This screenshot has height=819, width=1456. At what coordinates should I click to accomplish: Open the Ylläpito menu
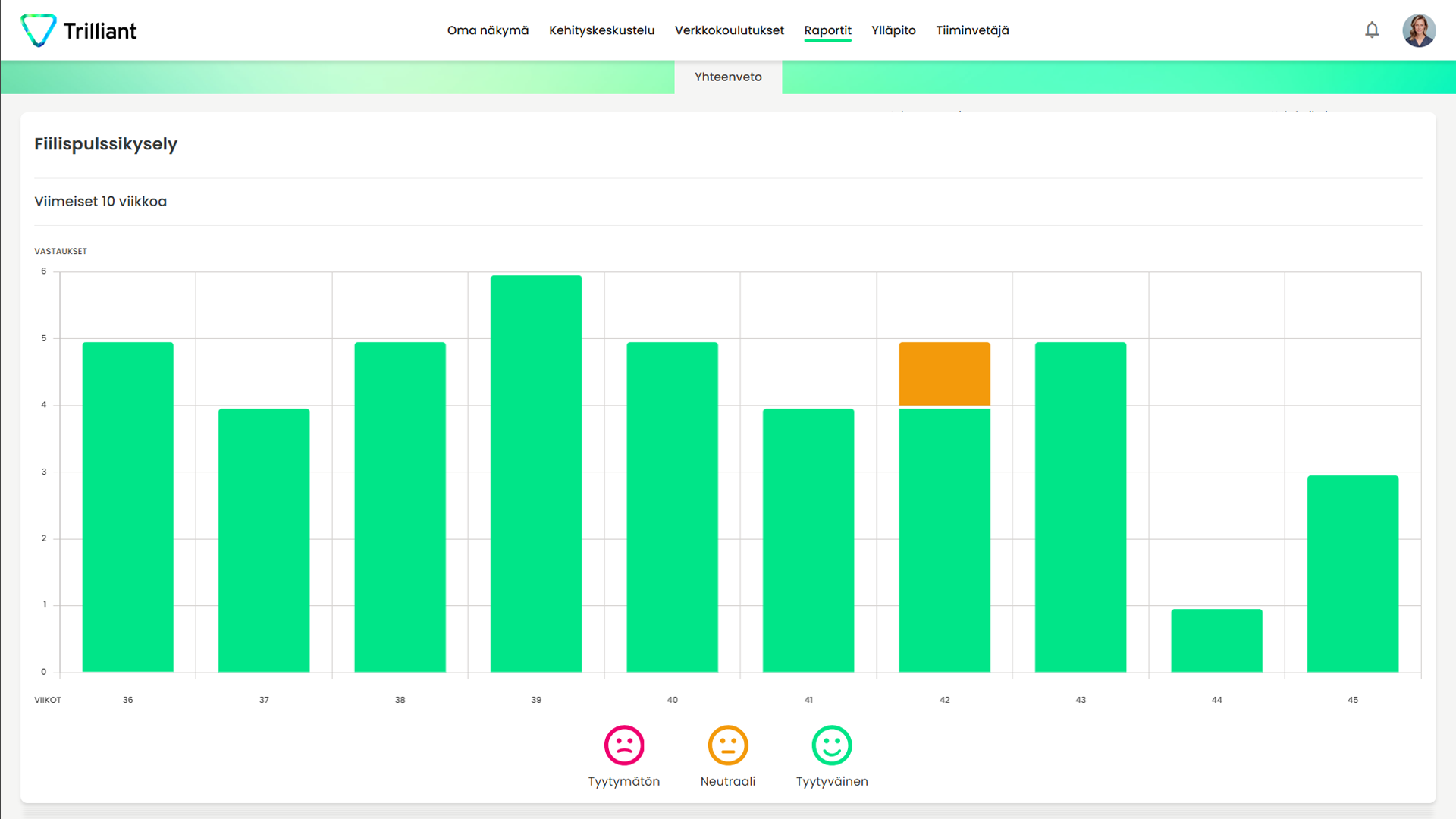[x=893, y=30]
